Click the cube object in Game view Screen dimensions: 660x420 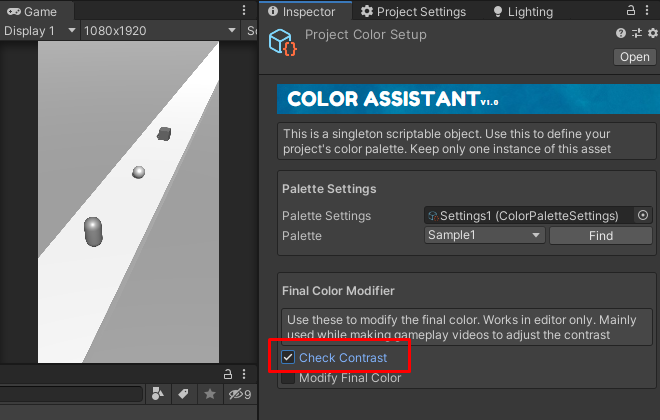coord(164,134)
